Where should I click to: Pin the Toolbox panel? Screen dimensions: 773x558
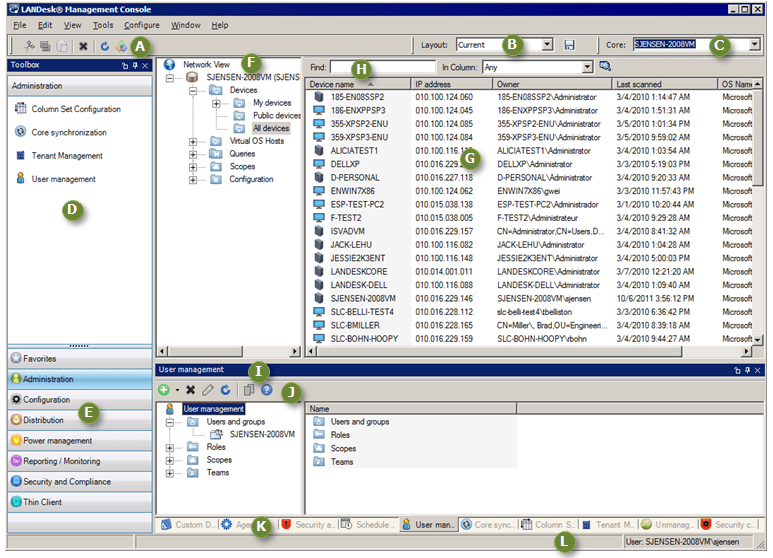135,65
